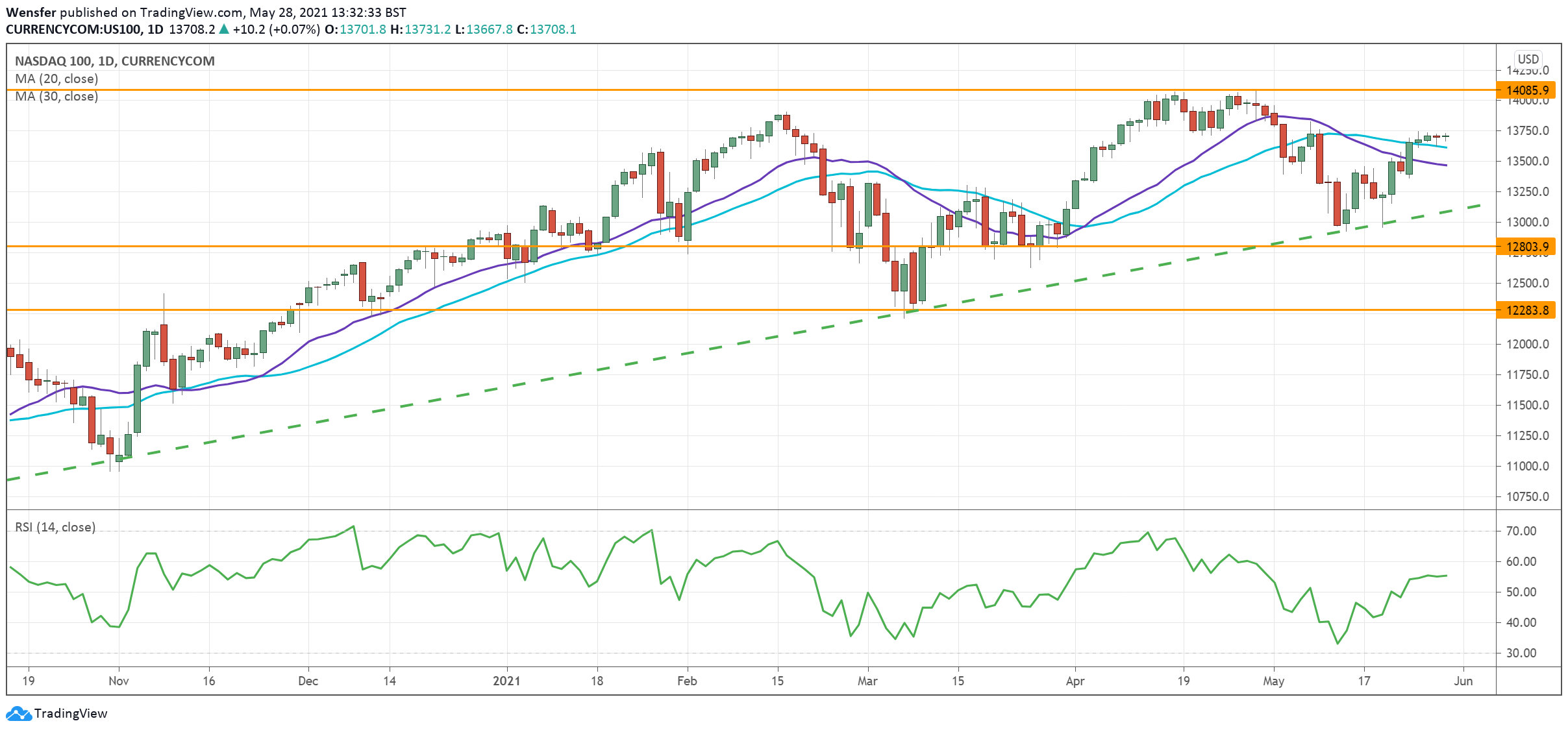Open the USD currency selector

coord(1528,59)
